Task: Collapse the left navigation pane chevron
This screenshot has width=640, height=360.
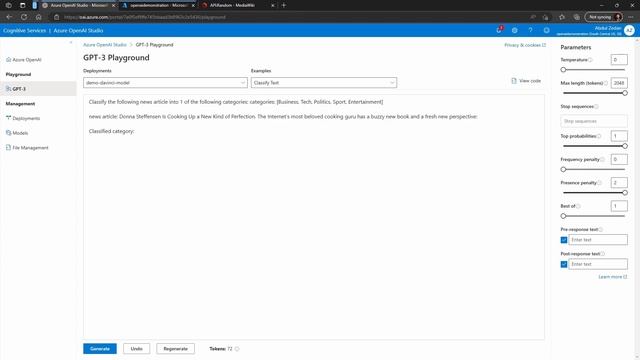Action: (x=71, y=42)
